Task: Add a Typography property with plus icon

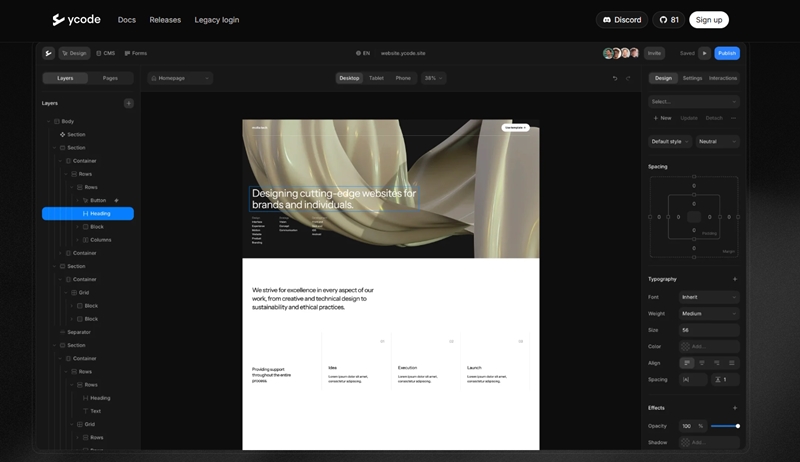Action: pos(735,279)
